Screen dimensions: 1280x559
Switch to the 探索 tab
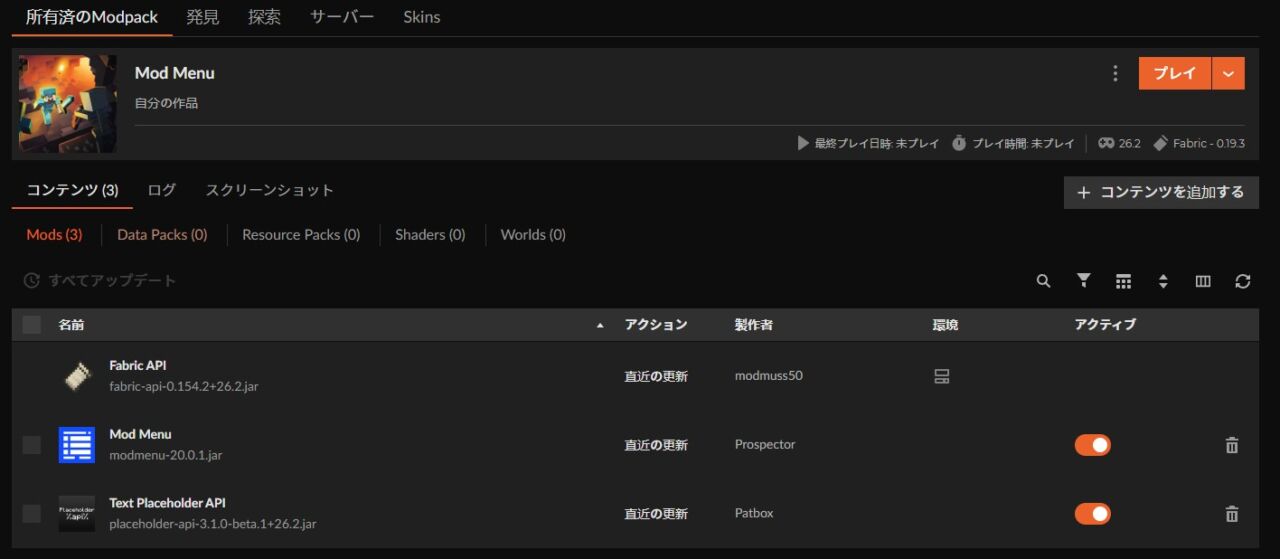pos(265,17)
